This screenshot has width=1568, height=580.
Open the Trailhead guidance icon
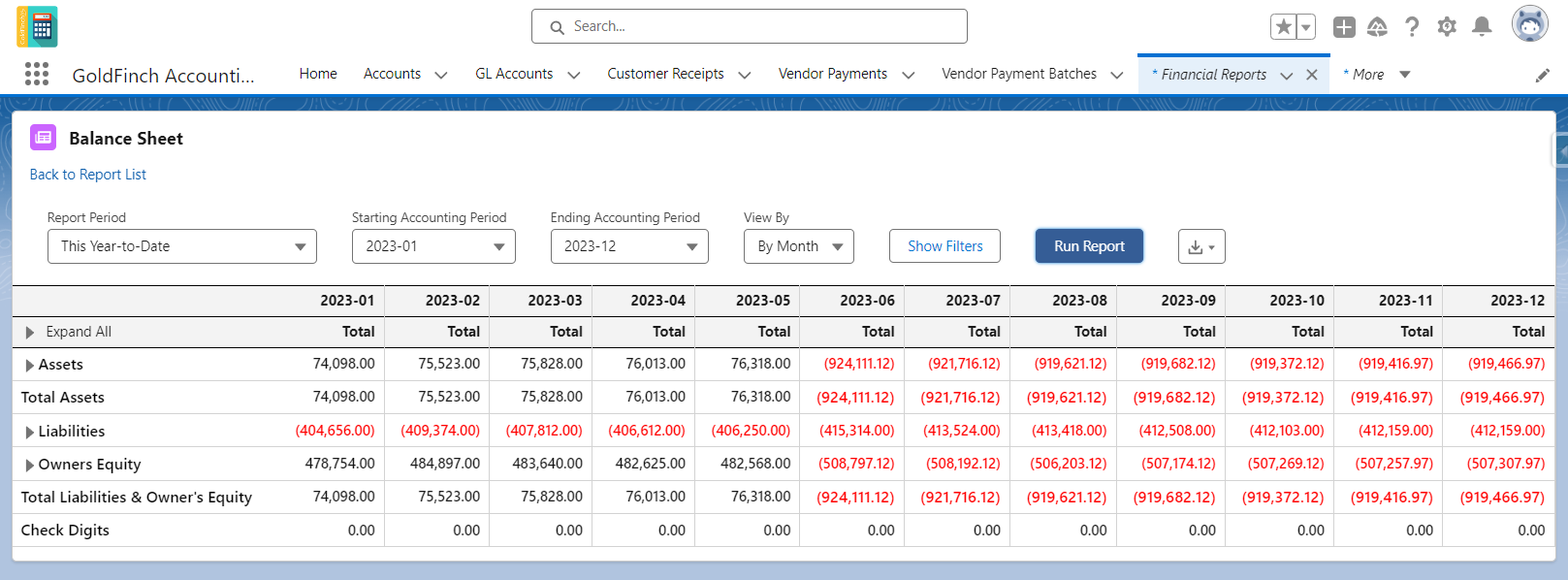(1378, 27)
